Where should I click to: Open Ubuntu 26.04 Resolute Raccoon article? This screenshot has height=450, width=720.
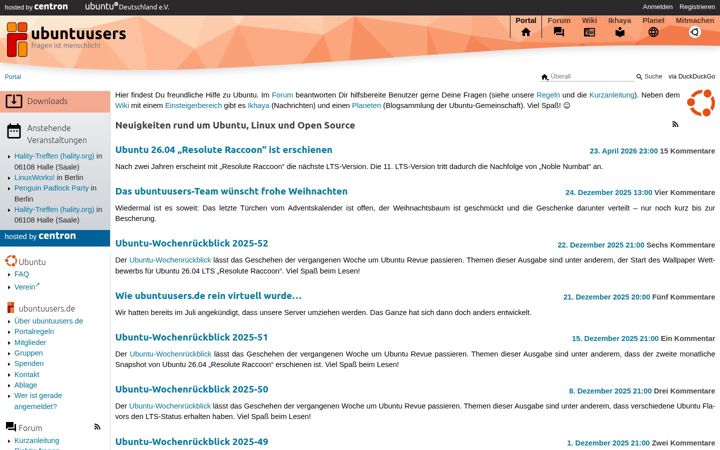(x=224, y=150)
